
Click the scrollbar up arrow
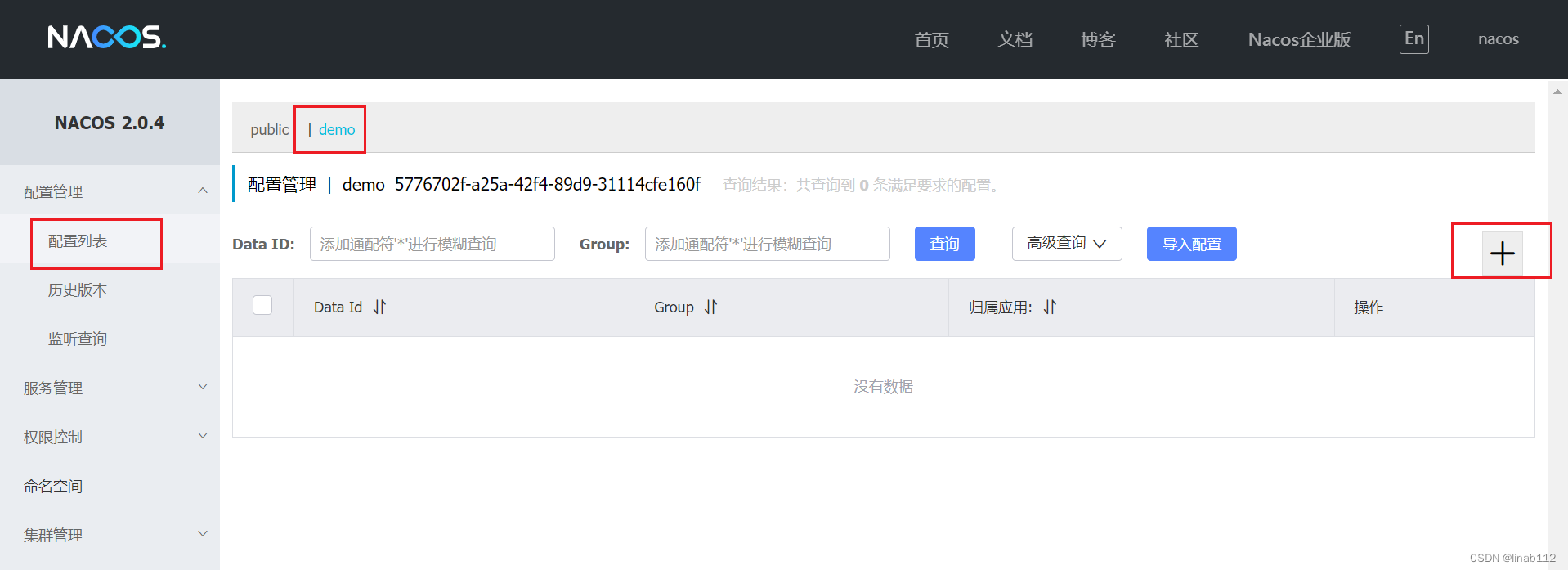tap(1557, 92)
